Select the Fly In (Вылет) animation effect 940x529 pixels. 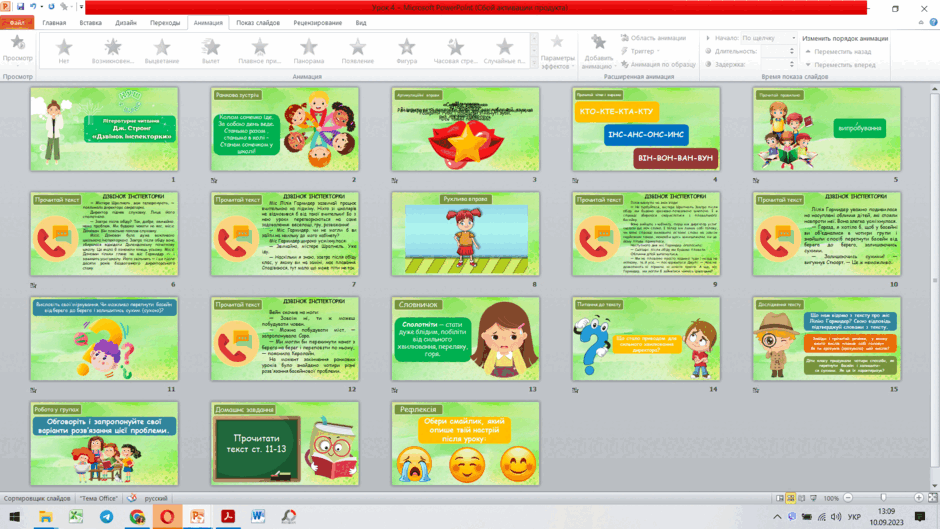[x=210, y=50]
